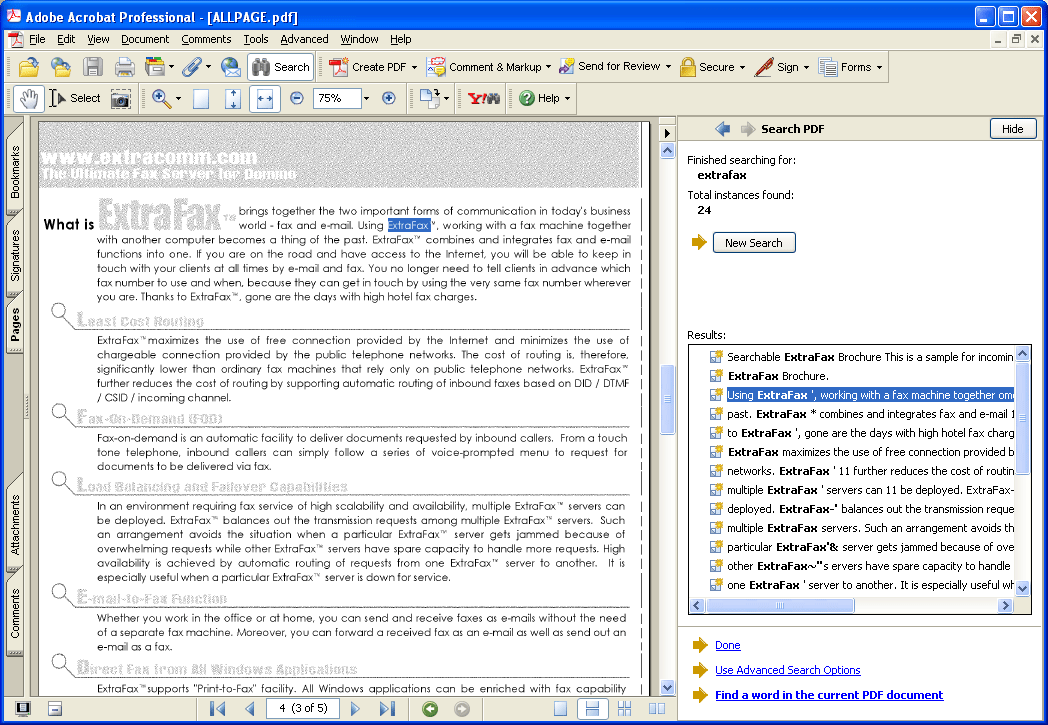Open the Advanced menu
Image resolution: width=1048 pixels, height=725 pixels.
[x=304, y=39]
